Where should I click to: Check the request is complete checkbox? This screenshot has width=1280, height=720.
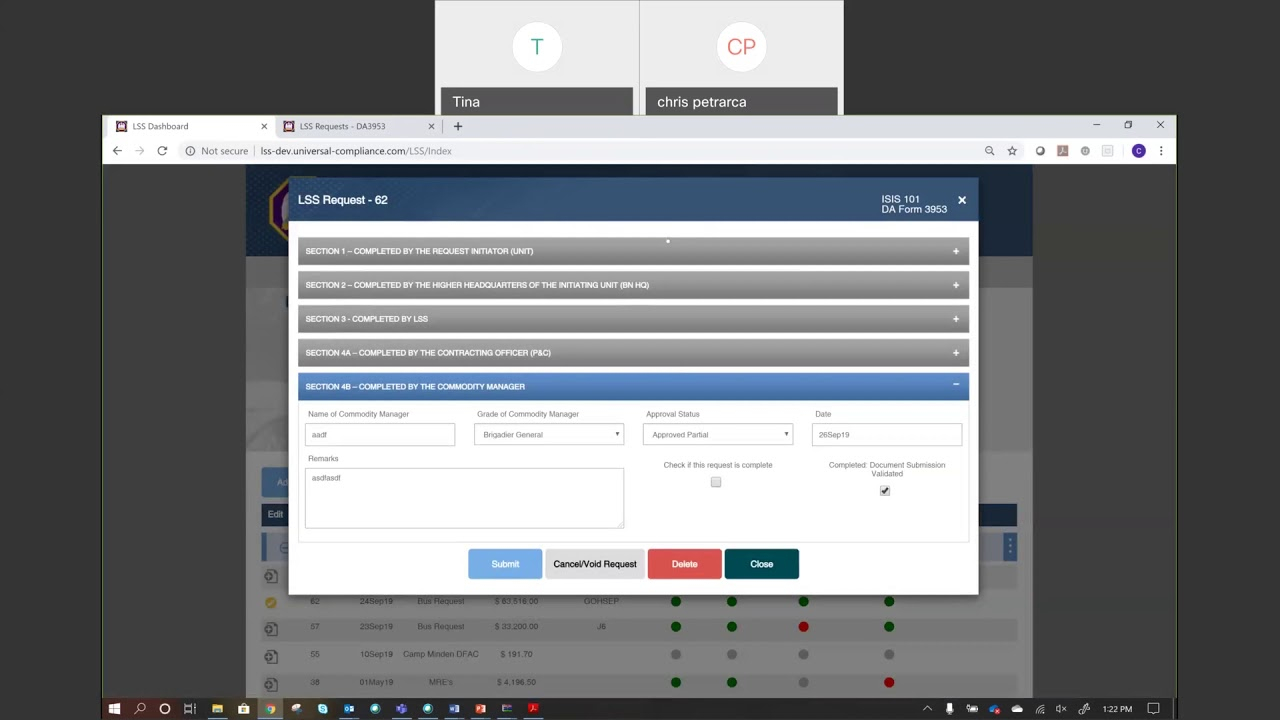[x=716, y=482]
